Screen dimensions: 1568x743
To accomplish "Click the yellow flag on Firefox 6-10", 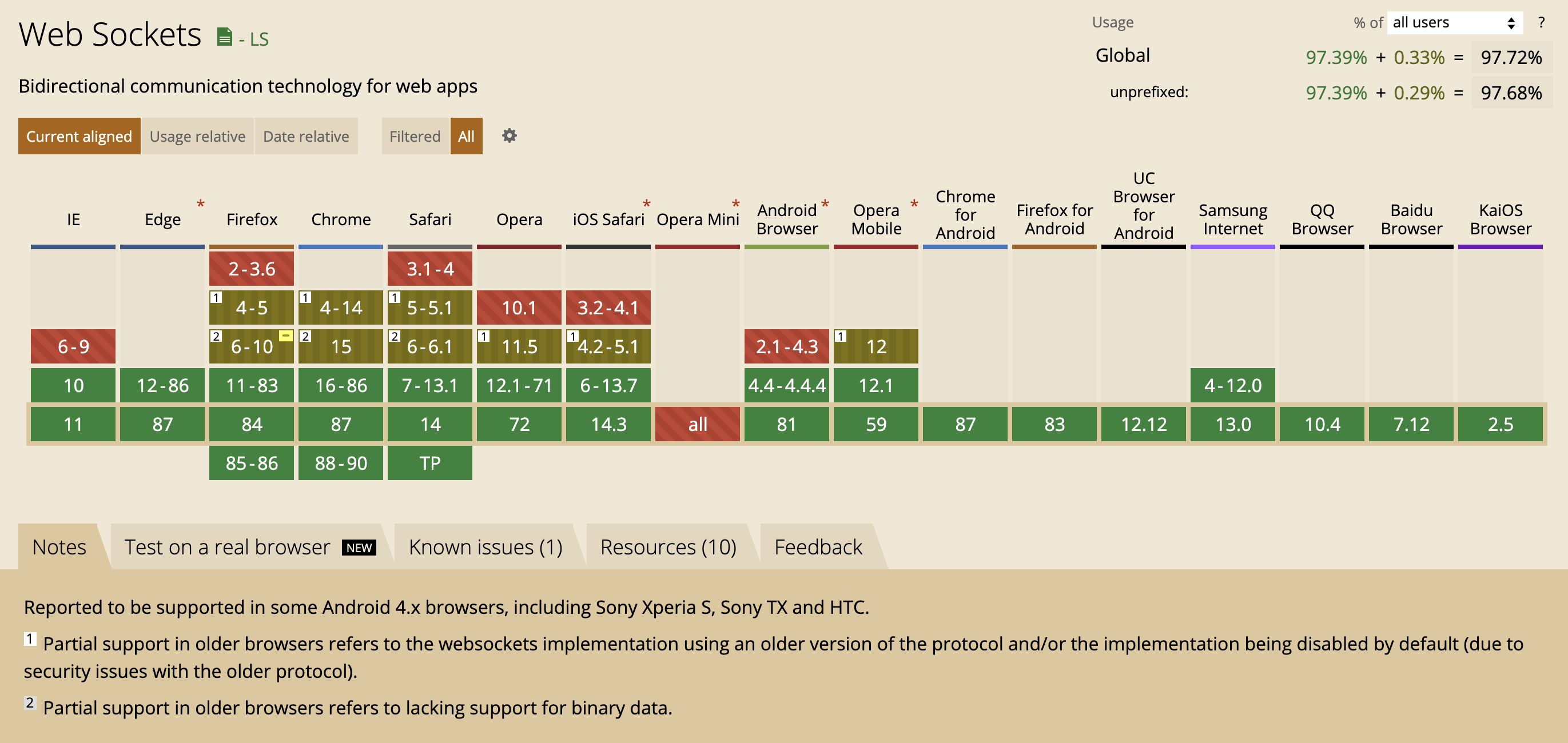I will point(285,336).
